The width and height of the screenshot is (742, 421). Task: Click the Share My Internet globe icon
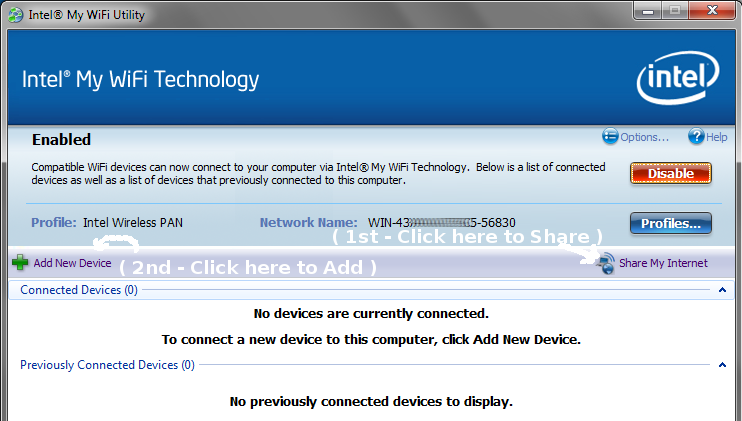[x=606, y=263]
